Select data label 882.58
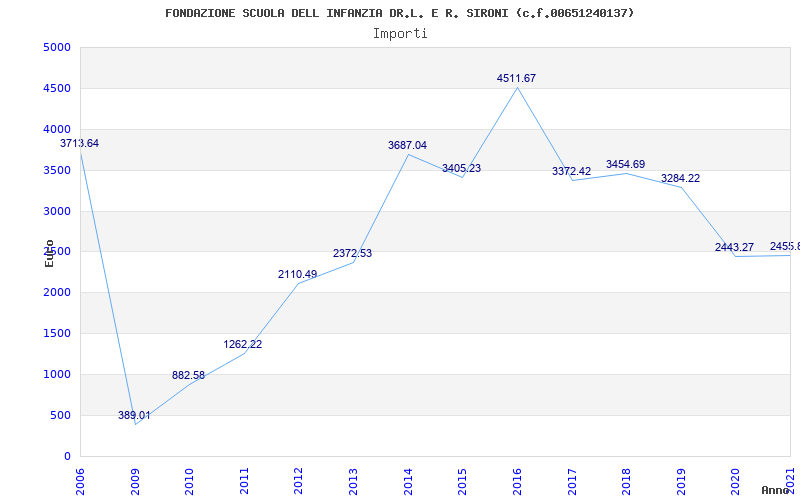This screenshot has height=500, width=800. coord(188,376)
